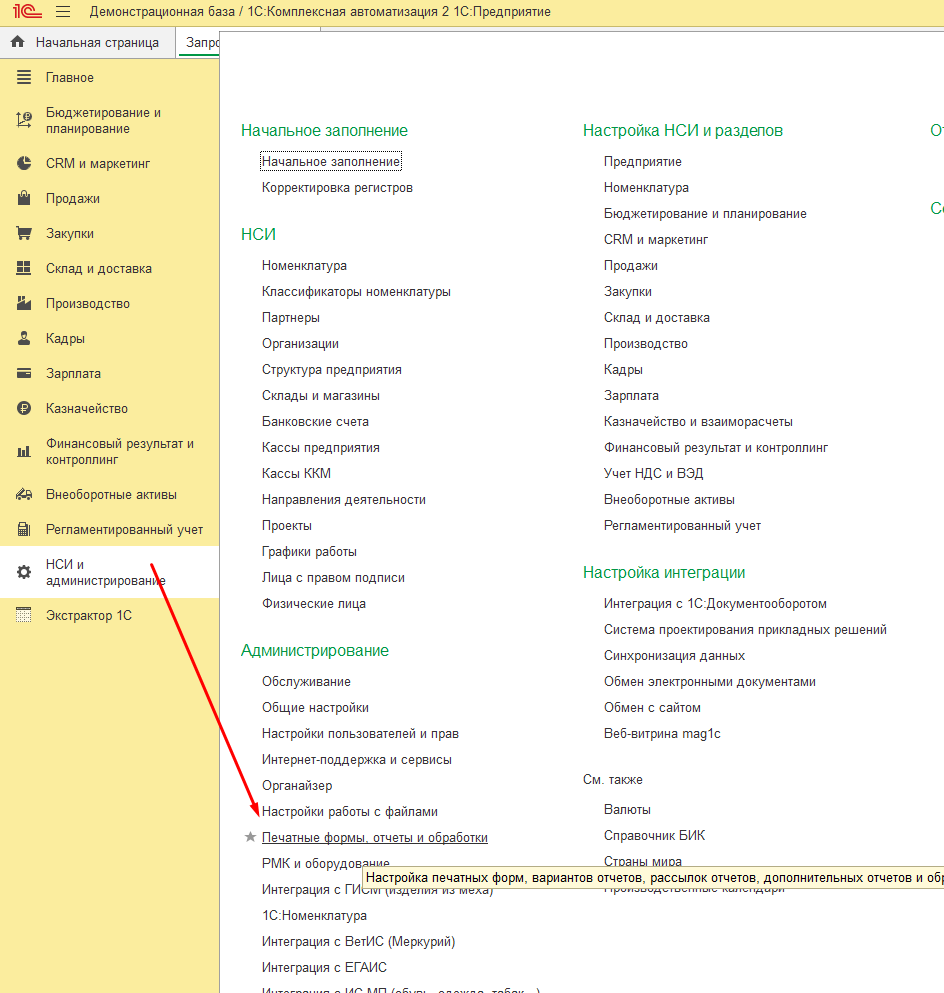This screenshot has width=944, height=993.
Task: Open the hamburger main menu
Action: coord(63,12)
